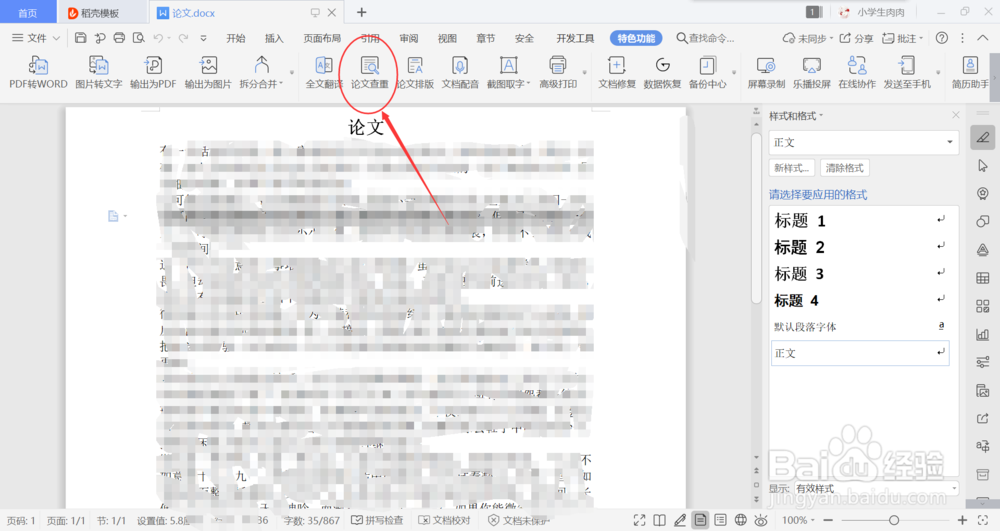Click the zoom out minus button

click(828, 520)
